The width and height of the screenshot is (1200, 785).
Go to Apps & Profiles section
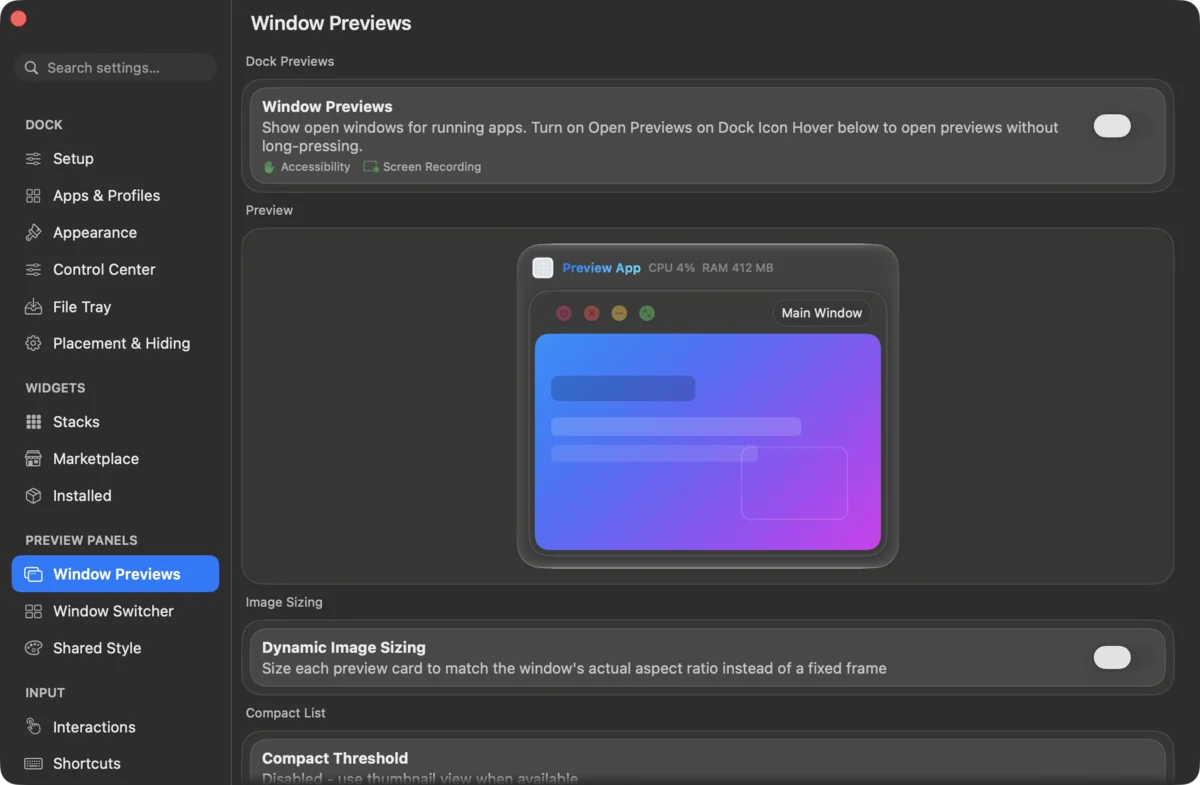(x=115, y=196)
